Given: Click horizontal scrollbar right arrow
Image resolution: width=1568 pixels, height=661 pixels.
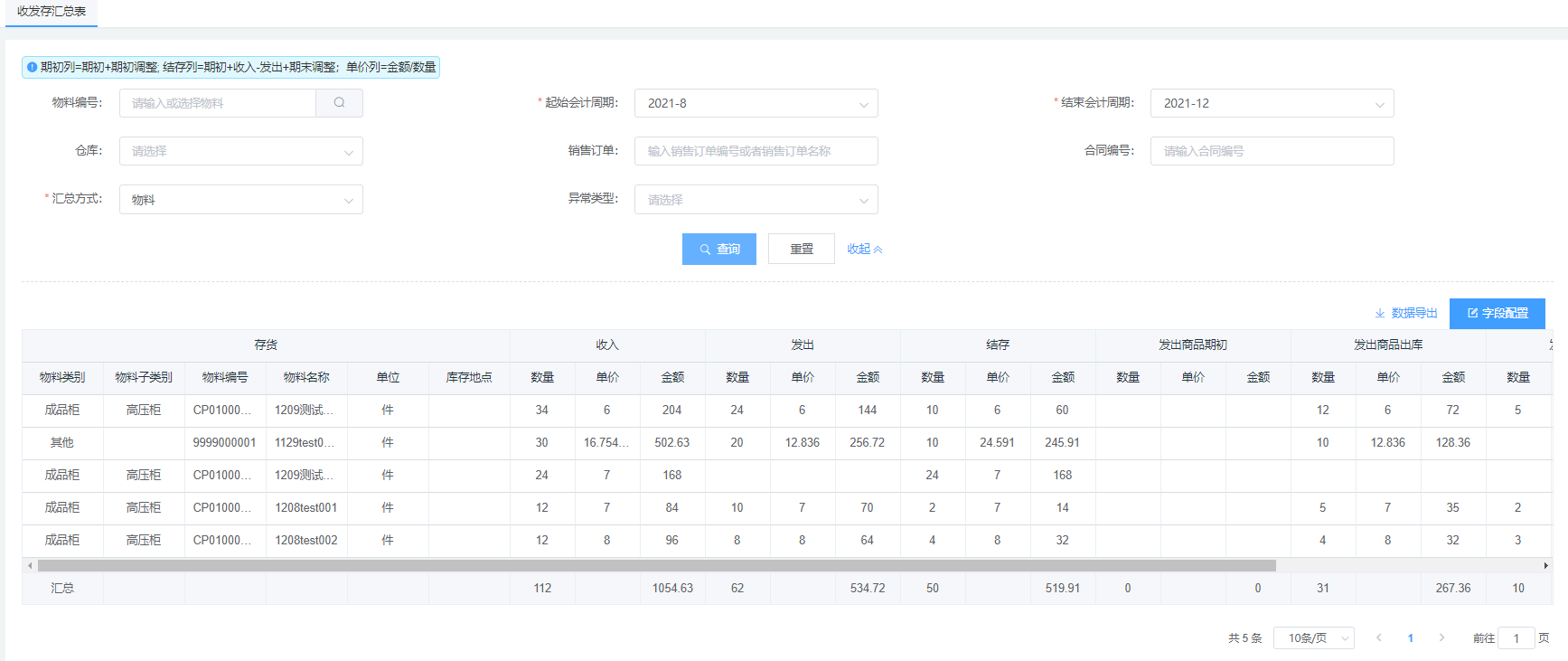Looking at the screenshot, I should [1545, 566].
